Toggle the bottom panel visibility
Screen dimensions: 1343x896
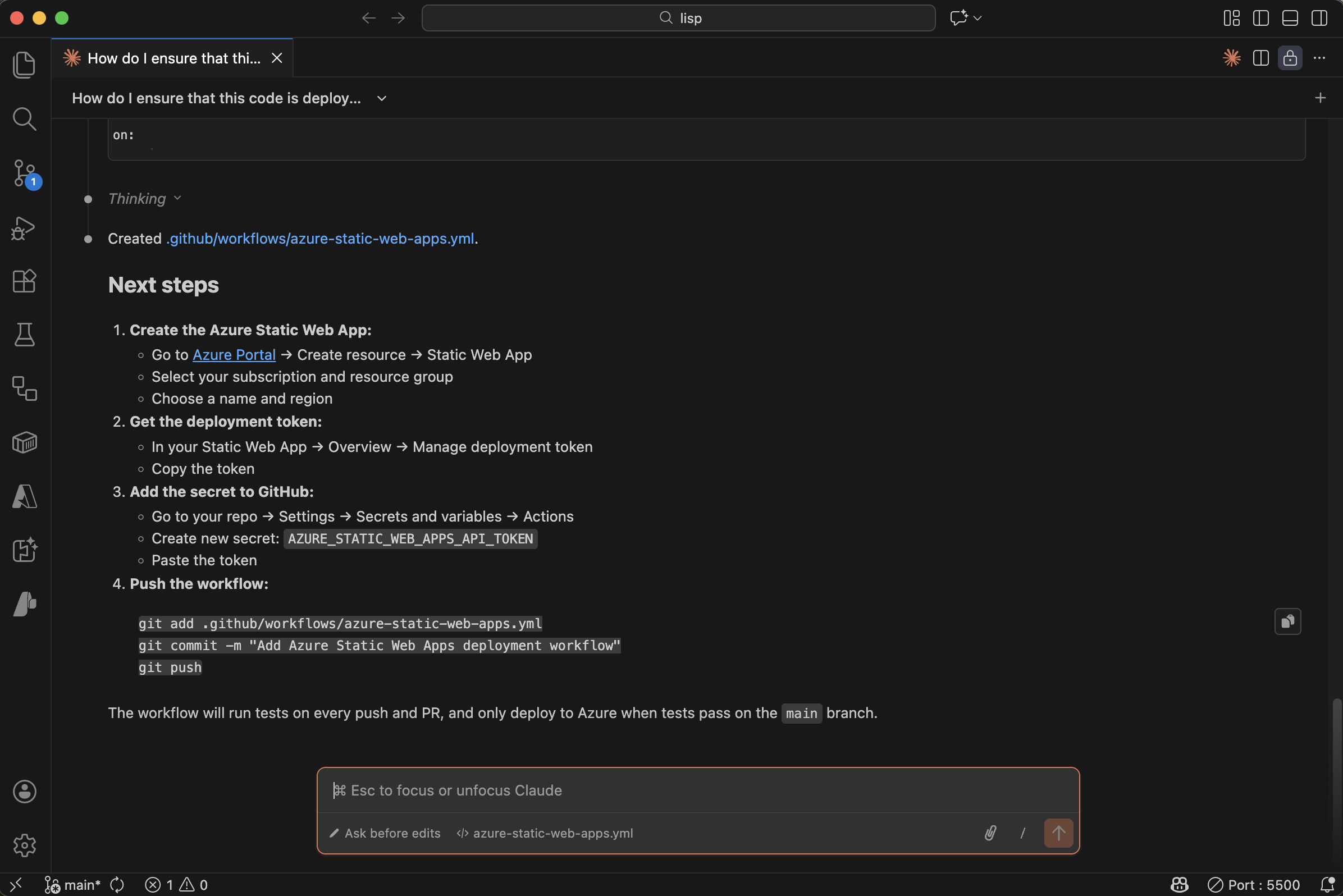[1290, 18]
